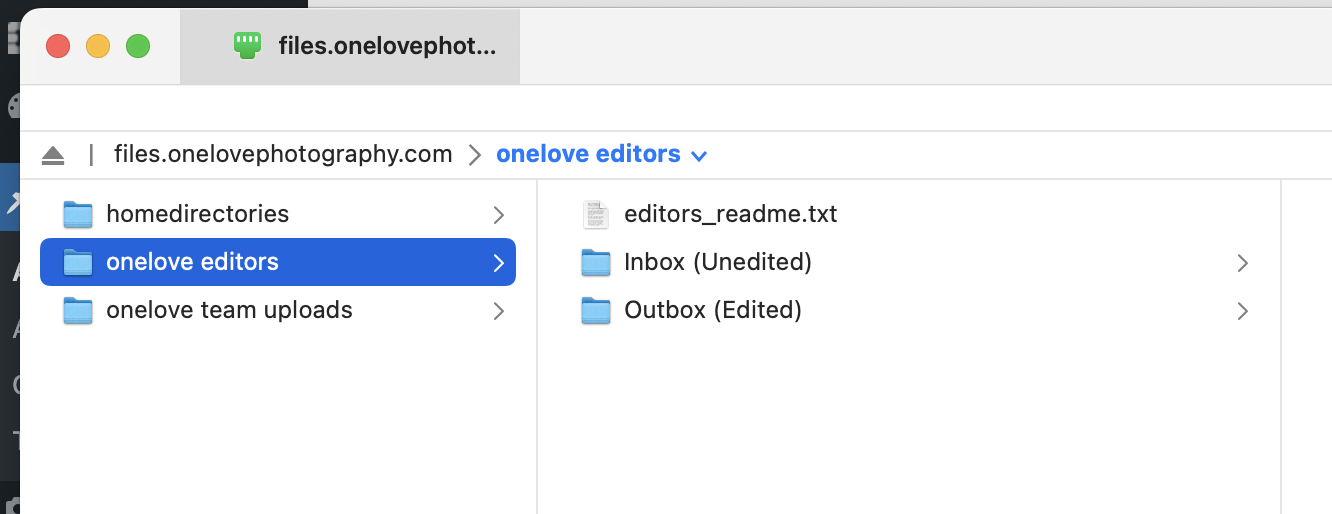
Task: Click the eject disconnect icon
Action: pyautogui.click(x=53, y=155)
